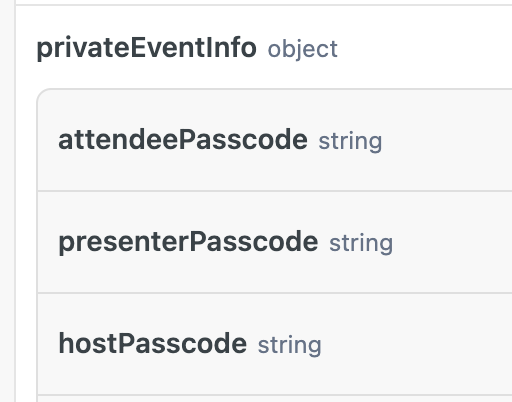
Task: Click gray margin outside the schema panel
Action: click(x=7, y=200)
